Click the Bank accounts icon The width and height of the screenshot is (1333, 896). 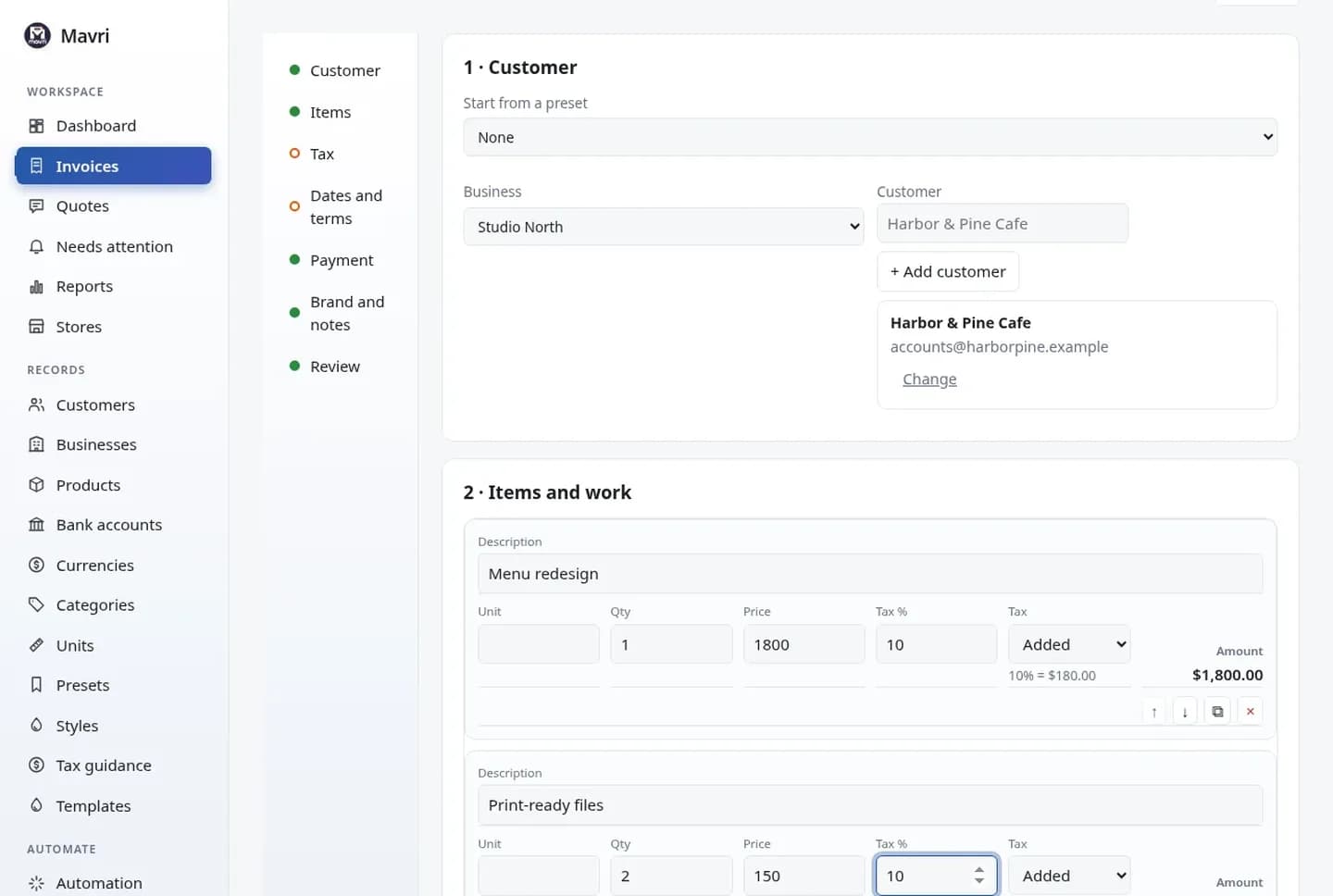36,525
